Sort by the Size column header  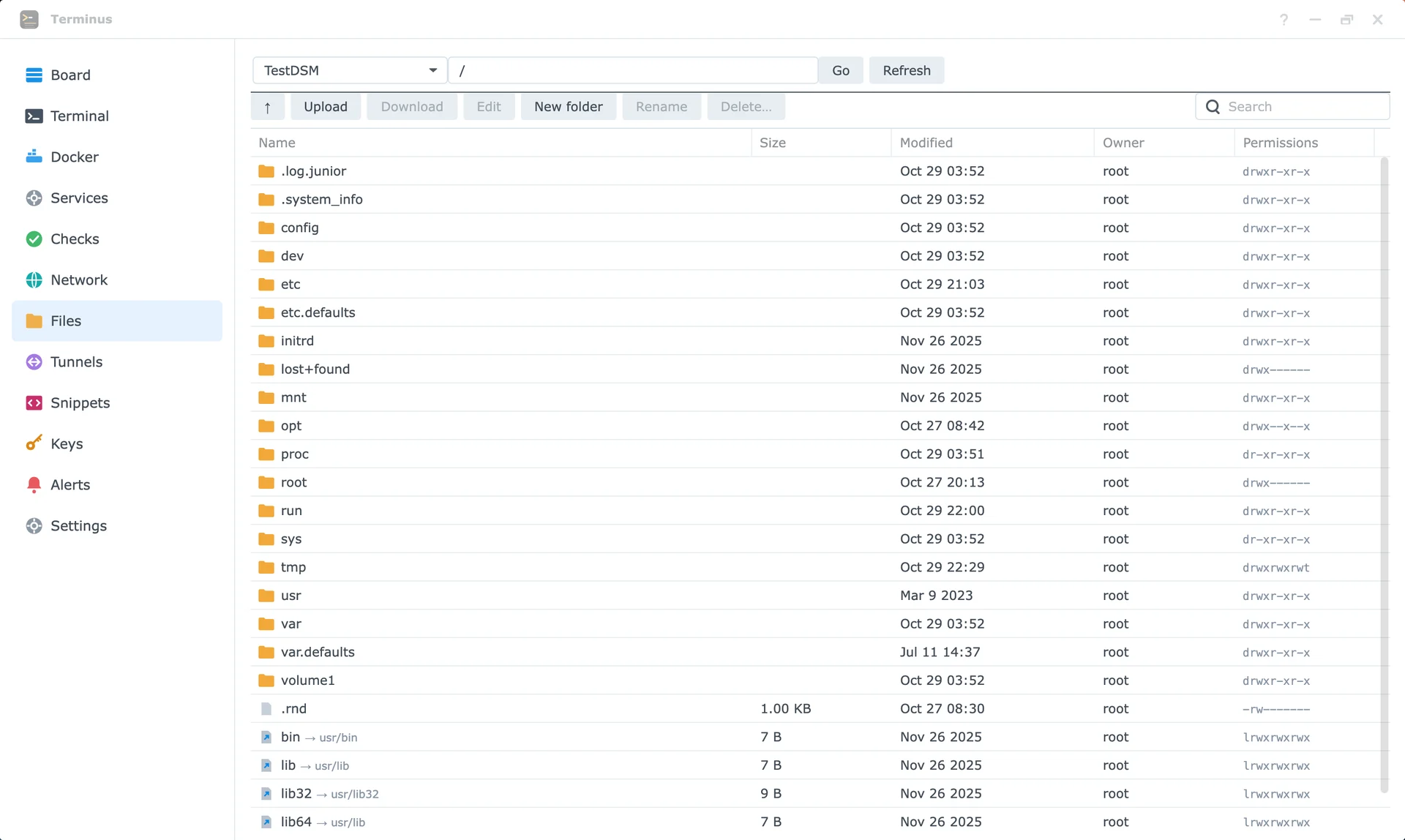(821, 143)
